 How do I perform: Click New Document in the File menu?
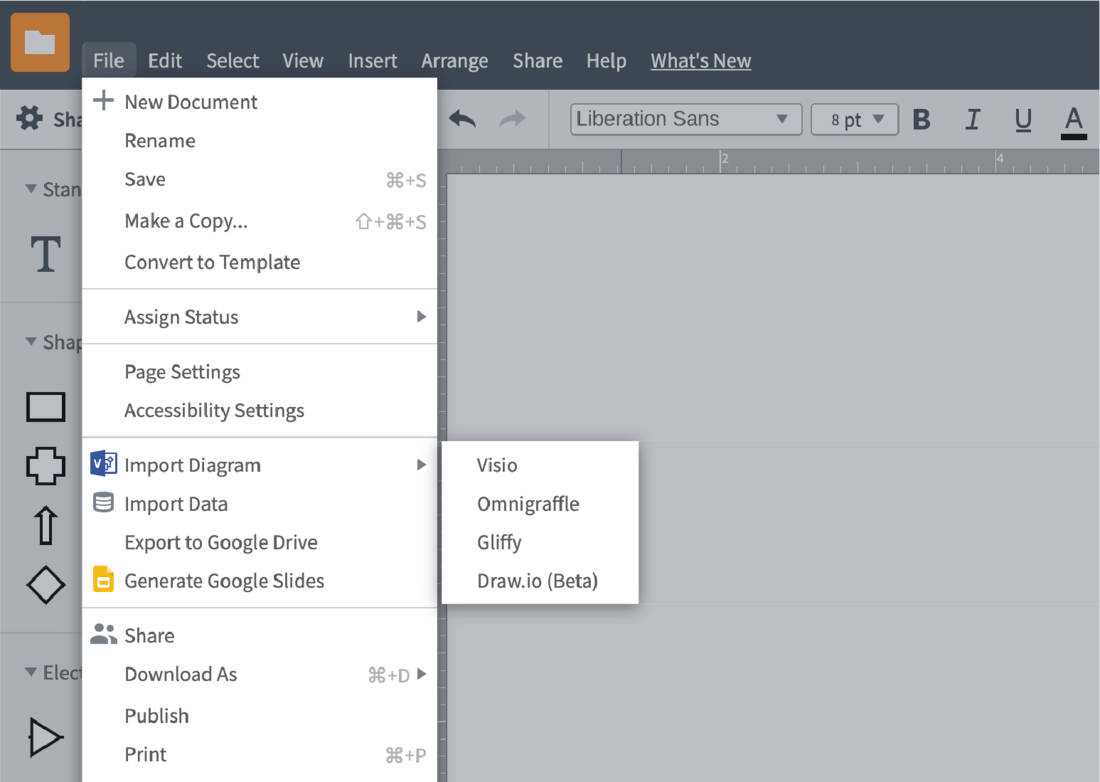point(190,102)
